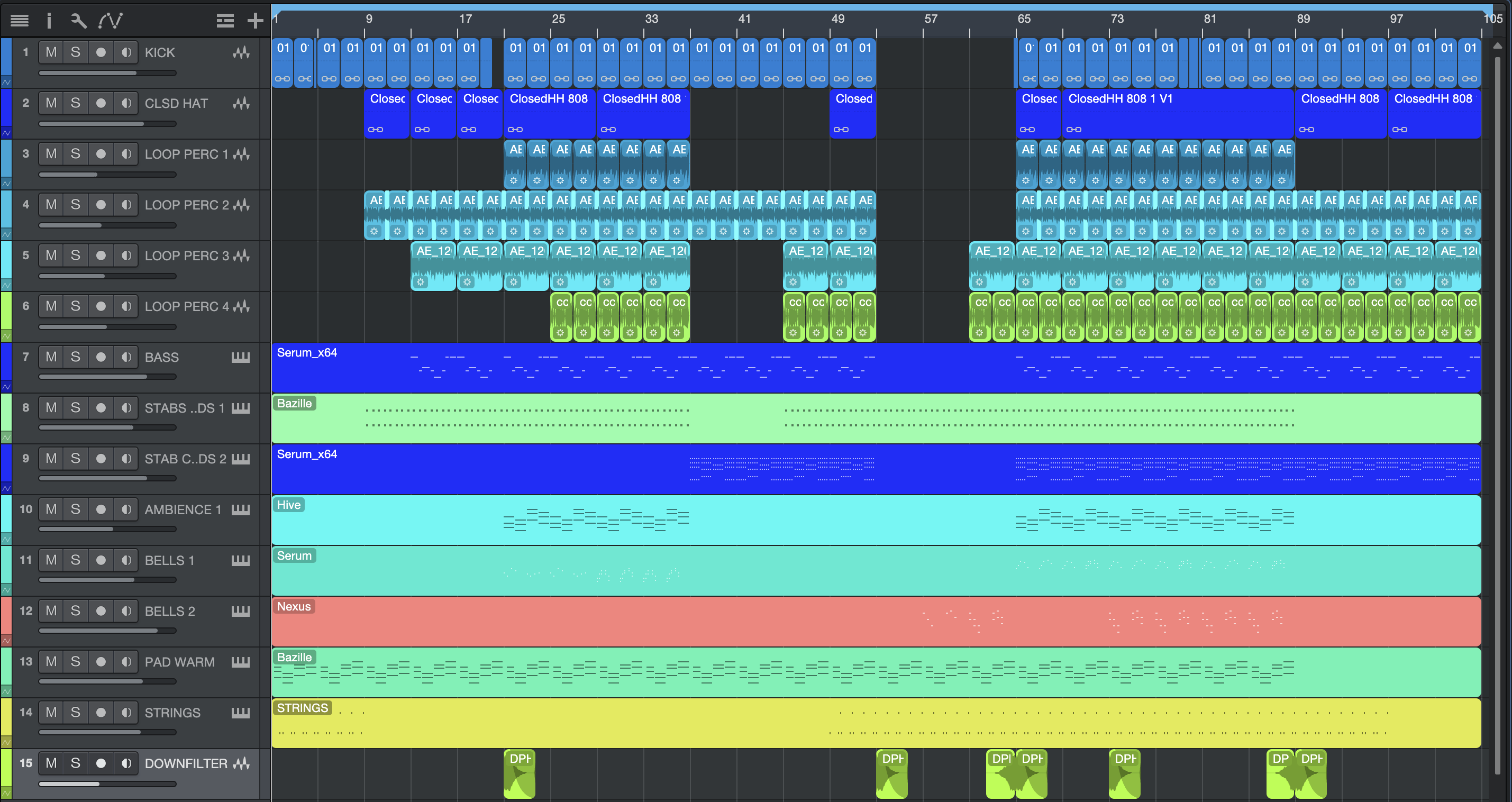The width and height of the screenshot is (1512, 802).
Task: Expand automation lane of KICK track
Action: click(6, 81)
